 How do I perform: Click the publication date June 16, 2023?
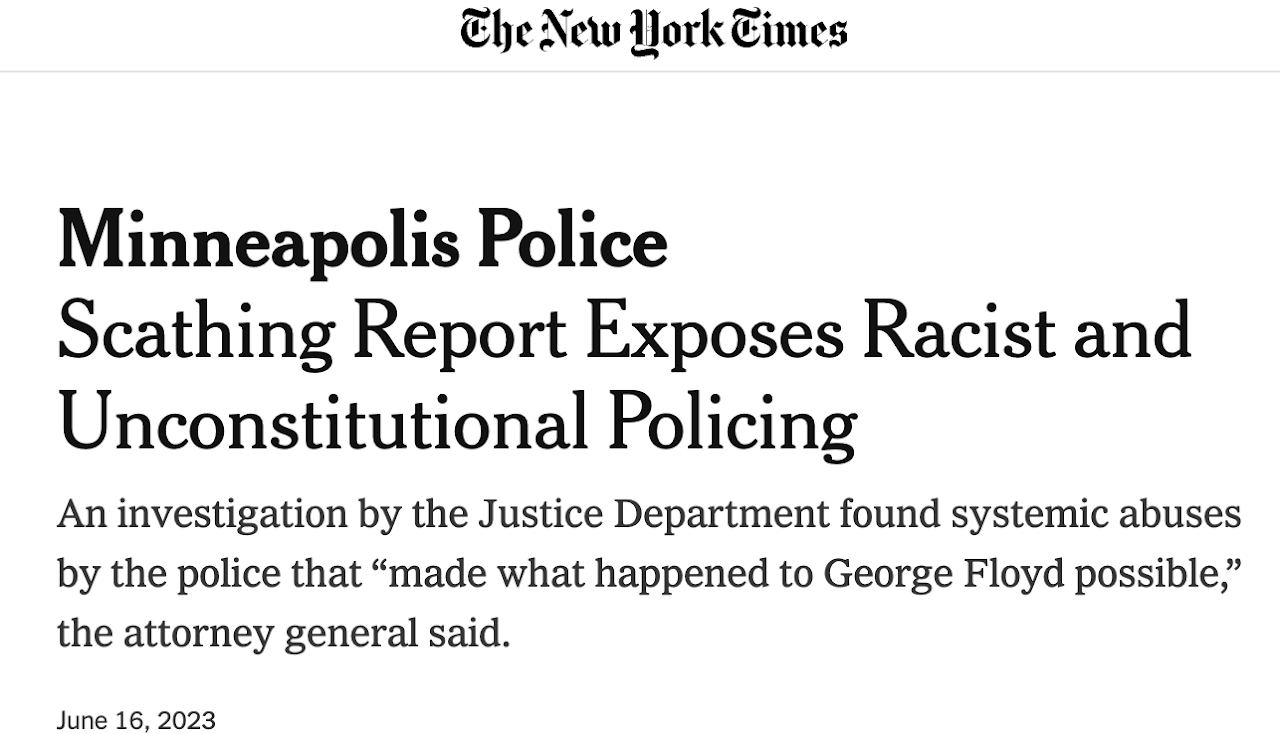click(x=136, y=720)
